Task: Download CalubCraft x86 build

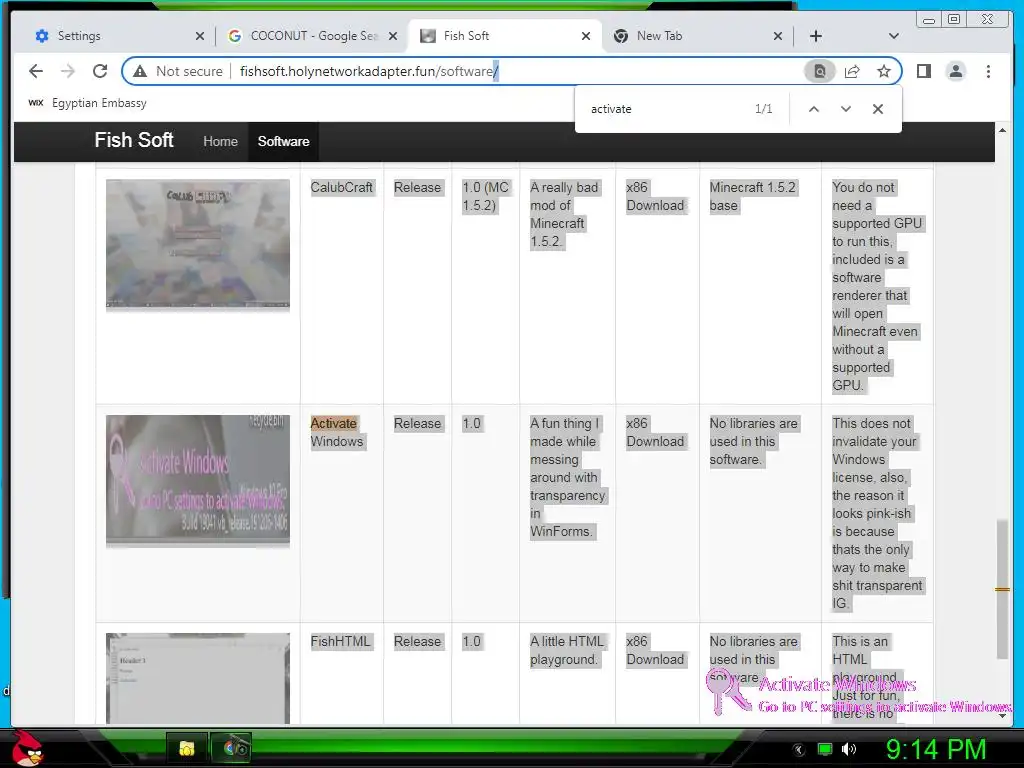Action: (655, 197)
